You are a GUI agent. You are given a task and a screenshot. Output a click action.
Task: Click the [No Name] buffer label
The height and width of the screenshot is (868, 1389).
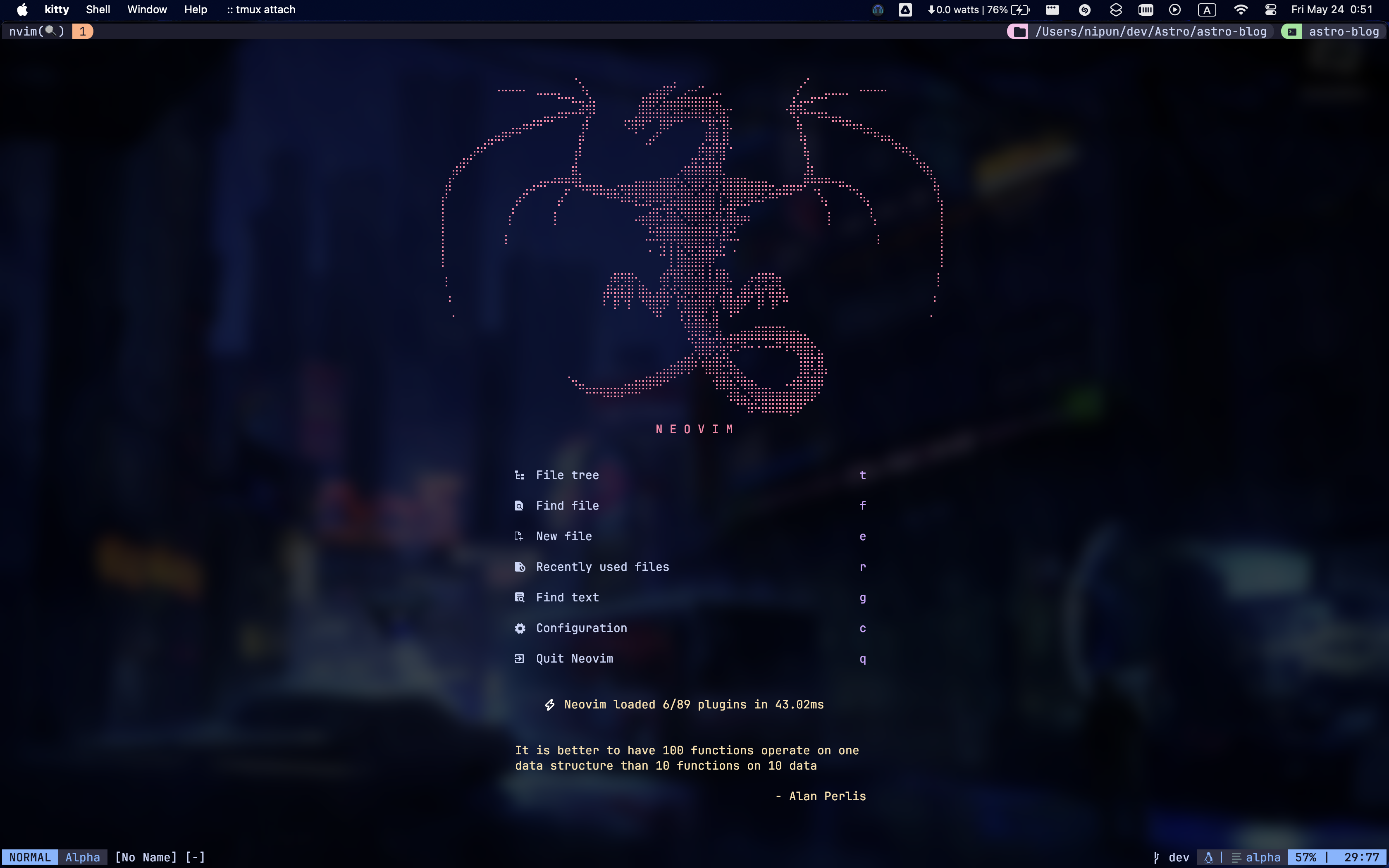pos(146,858)
